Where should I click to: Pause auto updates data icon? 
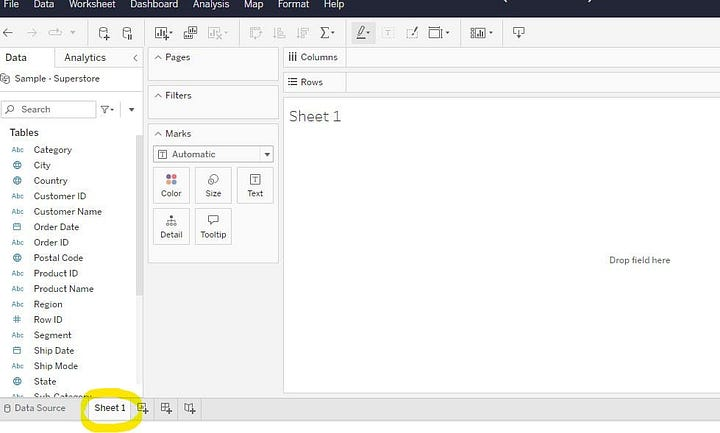point(127,33)
